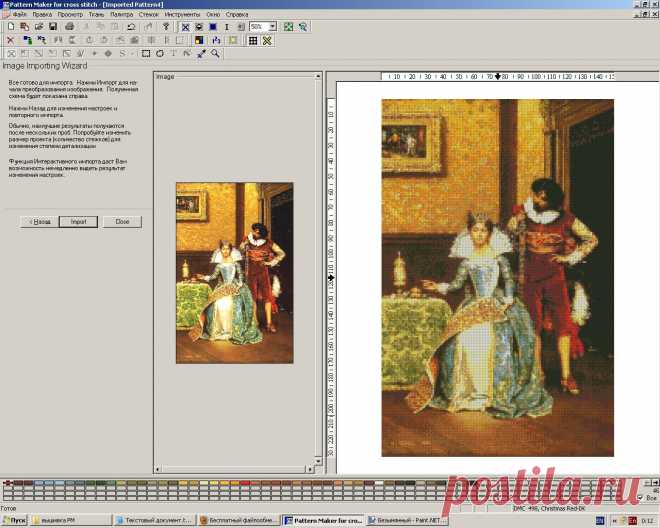Click the red X delete icon
The width and height of the screenshot is (660, 528).
tap(11, 40)
